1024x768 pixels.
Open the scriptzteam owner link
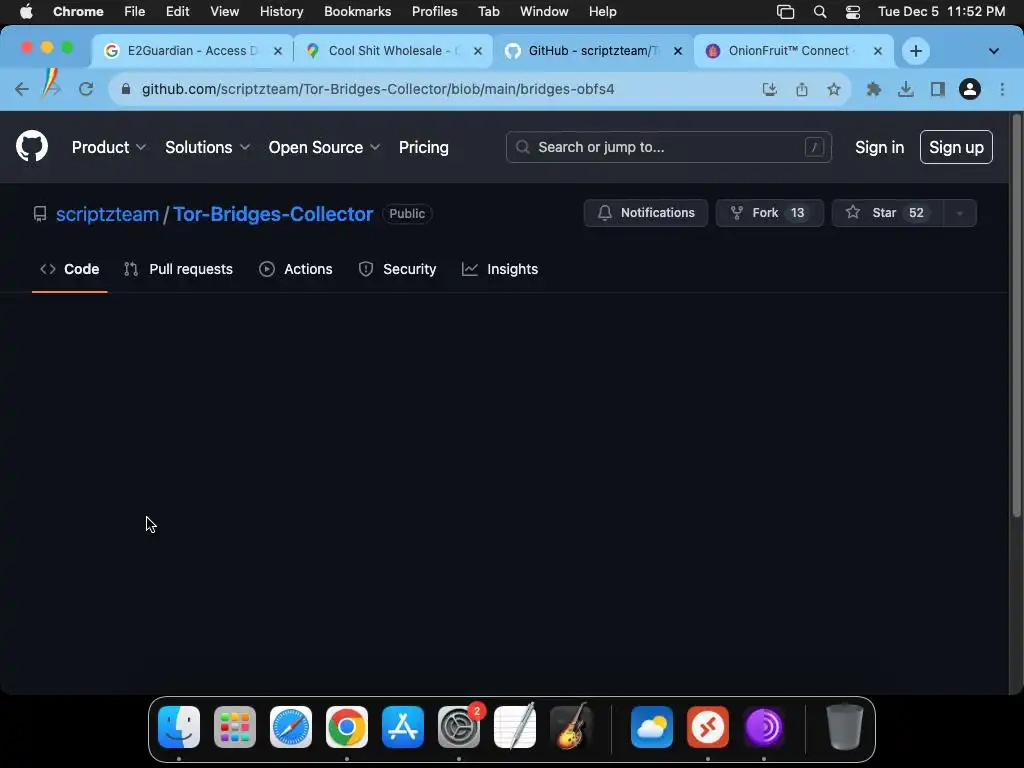click(x=107, y=214)
